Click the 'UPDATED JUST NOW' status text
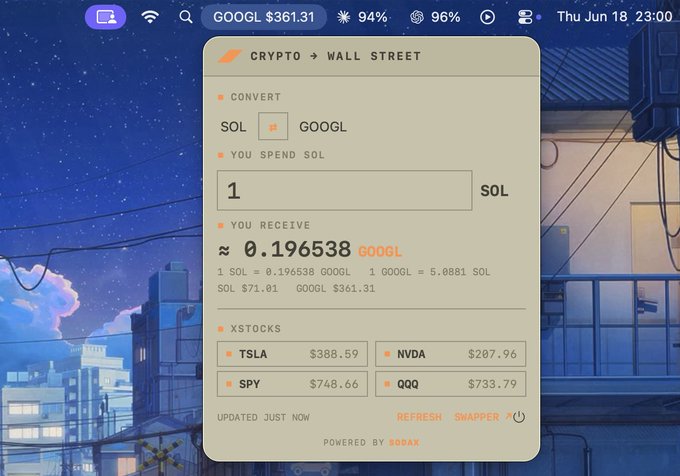 pyautogui.click(x=263, y=417)
